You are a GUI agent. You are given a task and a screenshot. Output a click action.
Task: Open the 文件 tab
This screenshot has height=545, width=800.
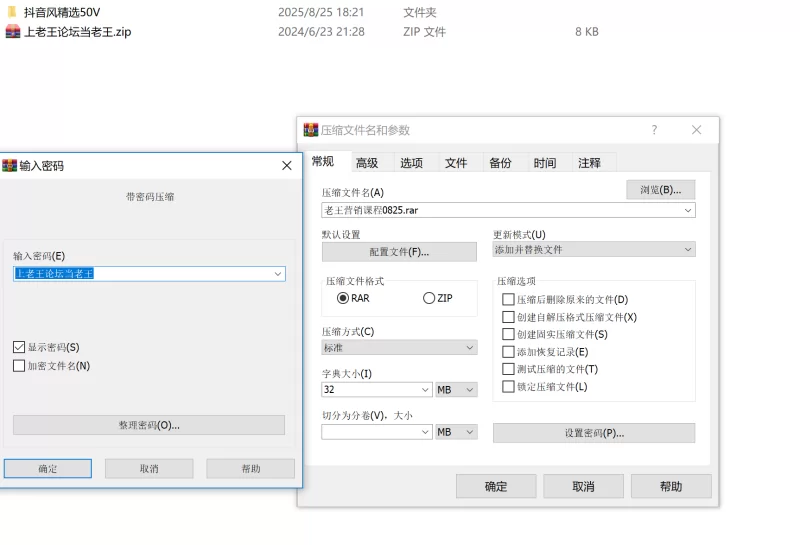(456, 163)
